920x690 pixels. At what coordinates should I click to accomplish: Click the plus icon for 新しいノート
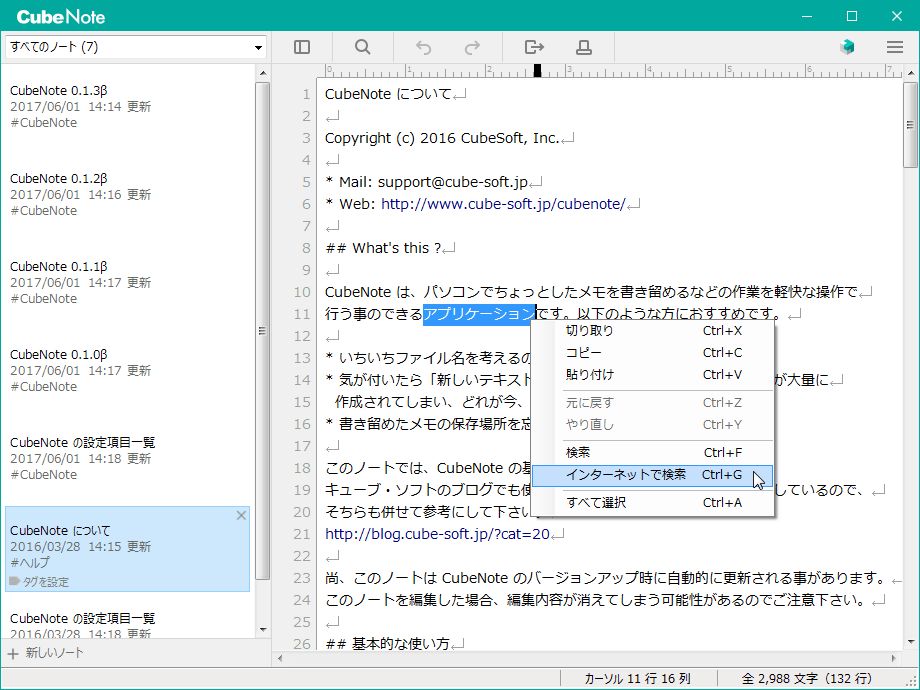(x=13, y=653)
